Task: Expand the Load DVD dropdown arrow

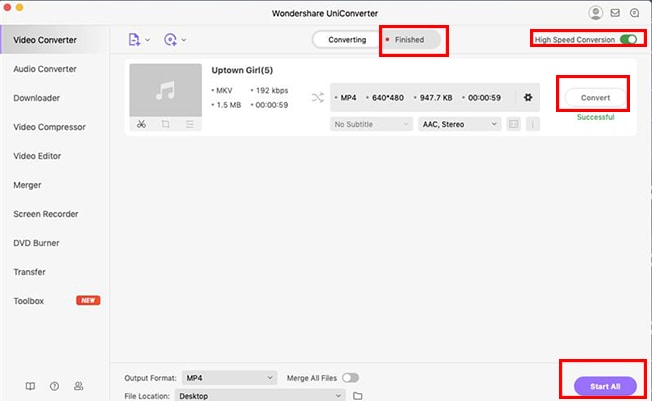Action: [183, 40]
